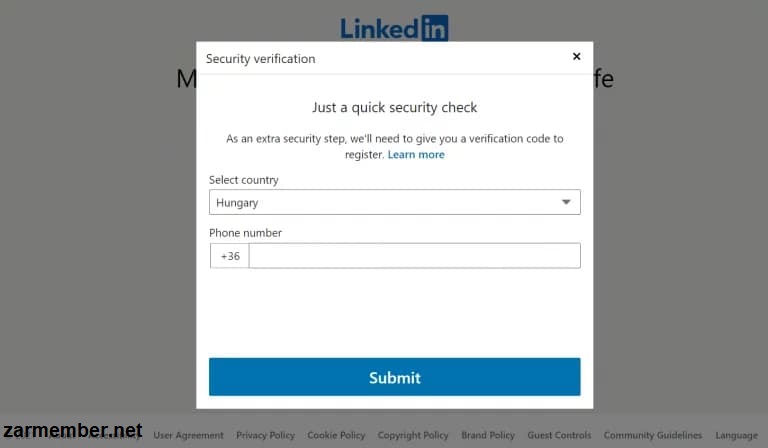Open the Learn more link
Viewport: 768px width, 448px height.
[416, 155]
